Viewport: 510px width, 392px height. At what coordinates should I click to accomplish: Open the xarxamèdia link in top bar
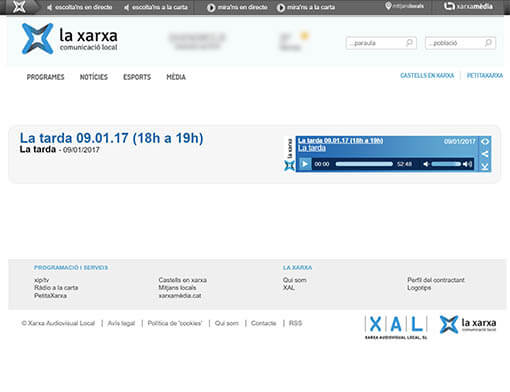pyautogui.click(x=468, y=6)
